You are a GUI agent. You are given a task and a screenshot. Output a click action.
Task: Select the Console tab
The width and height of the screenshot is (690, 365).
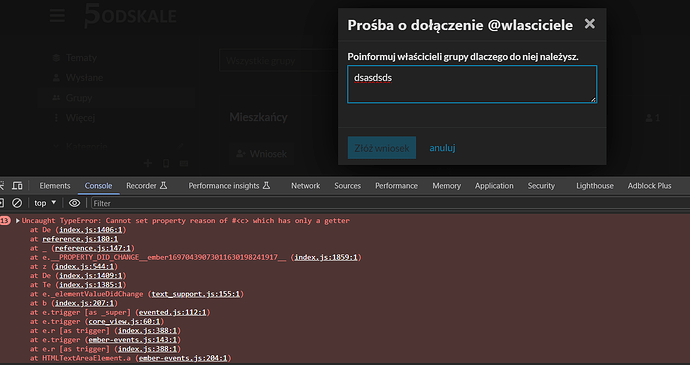pos(98,186)
